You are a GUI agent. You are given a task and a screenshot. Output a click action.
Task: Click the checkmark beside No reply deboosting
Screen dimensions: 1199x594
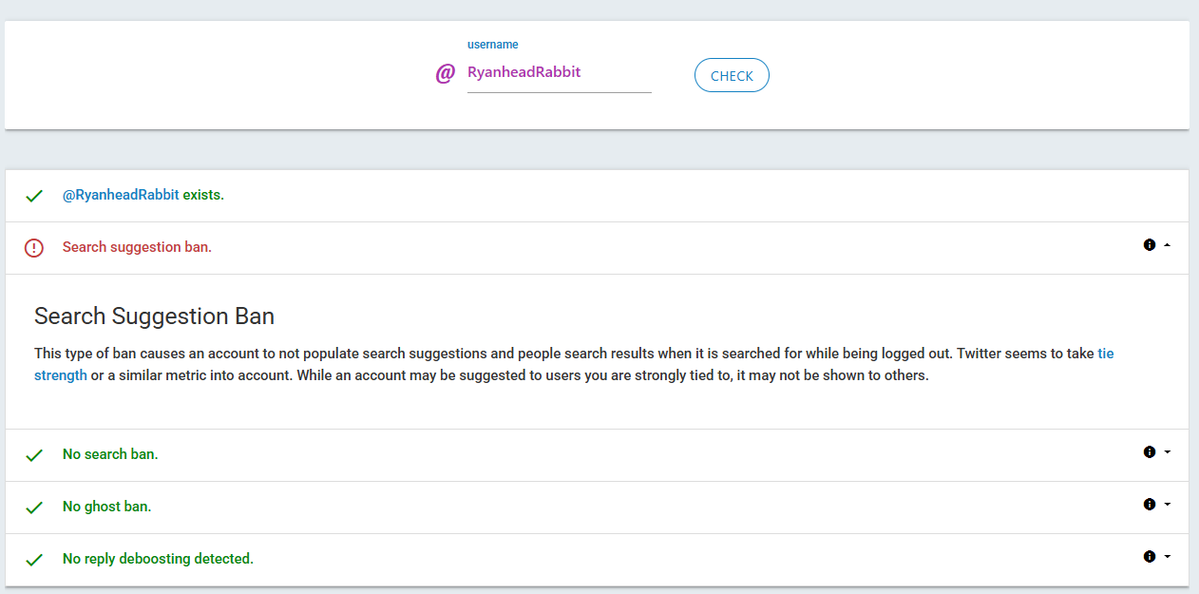point(34,560)
